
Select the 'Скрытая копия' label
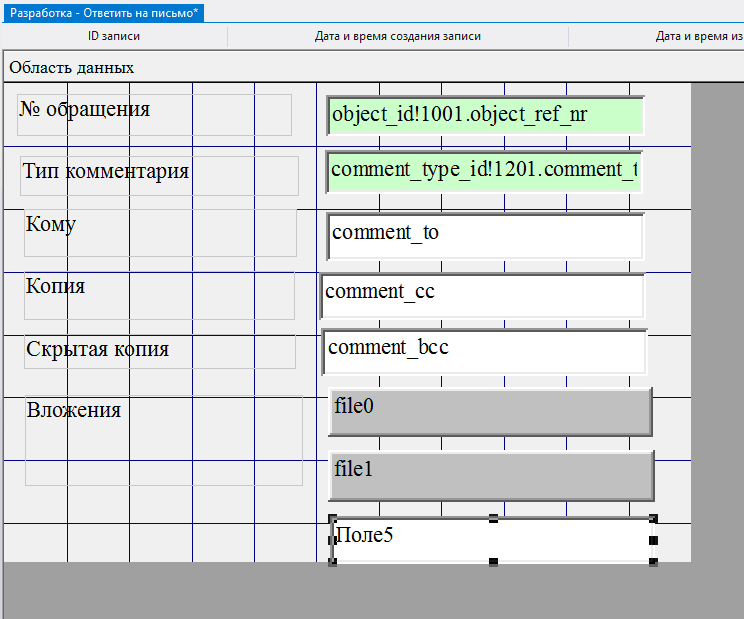click(x=160, y=351)
